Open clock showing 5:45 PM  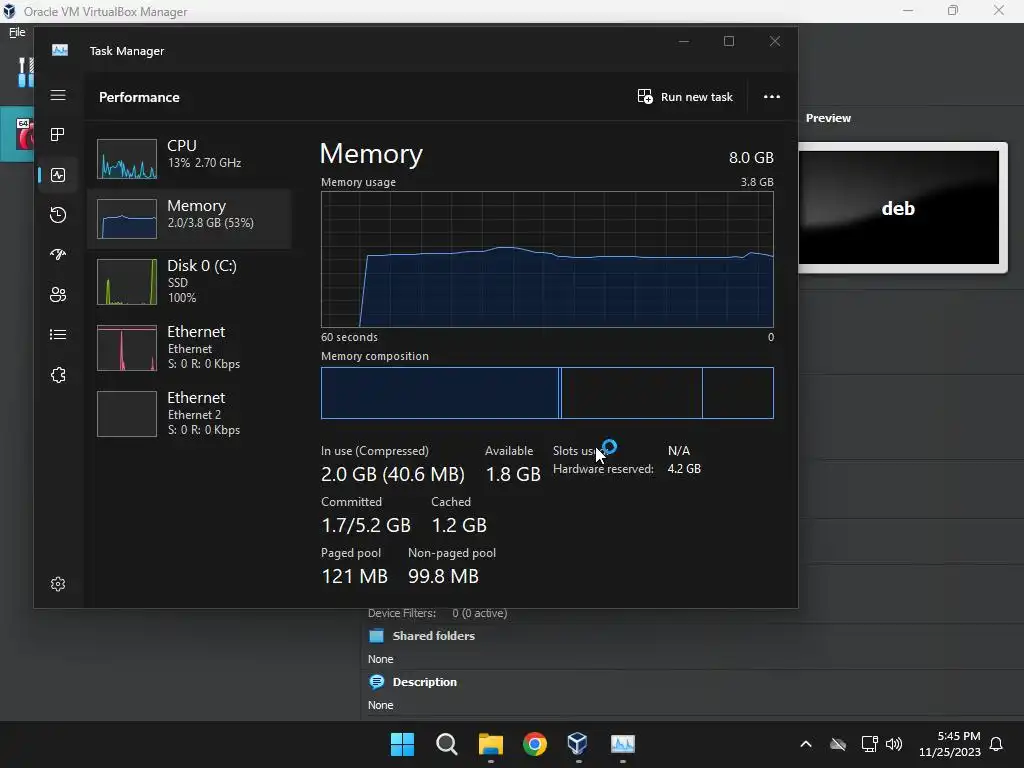click(x=950, y=744)
